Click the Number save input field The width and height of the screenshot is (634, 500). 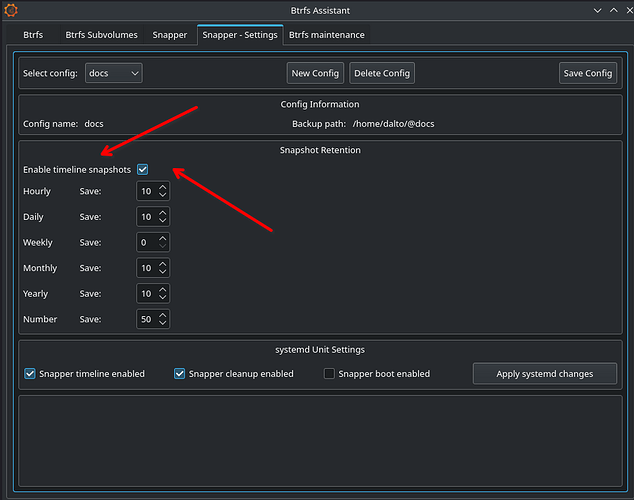tap(146, 319)
